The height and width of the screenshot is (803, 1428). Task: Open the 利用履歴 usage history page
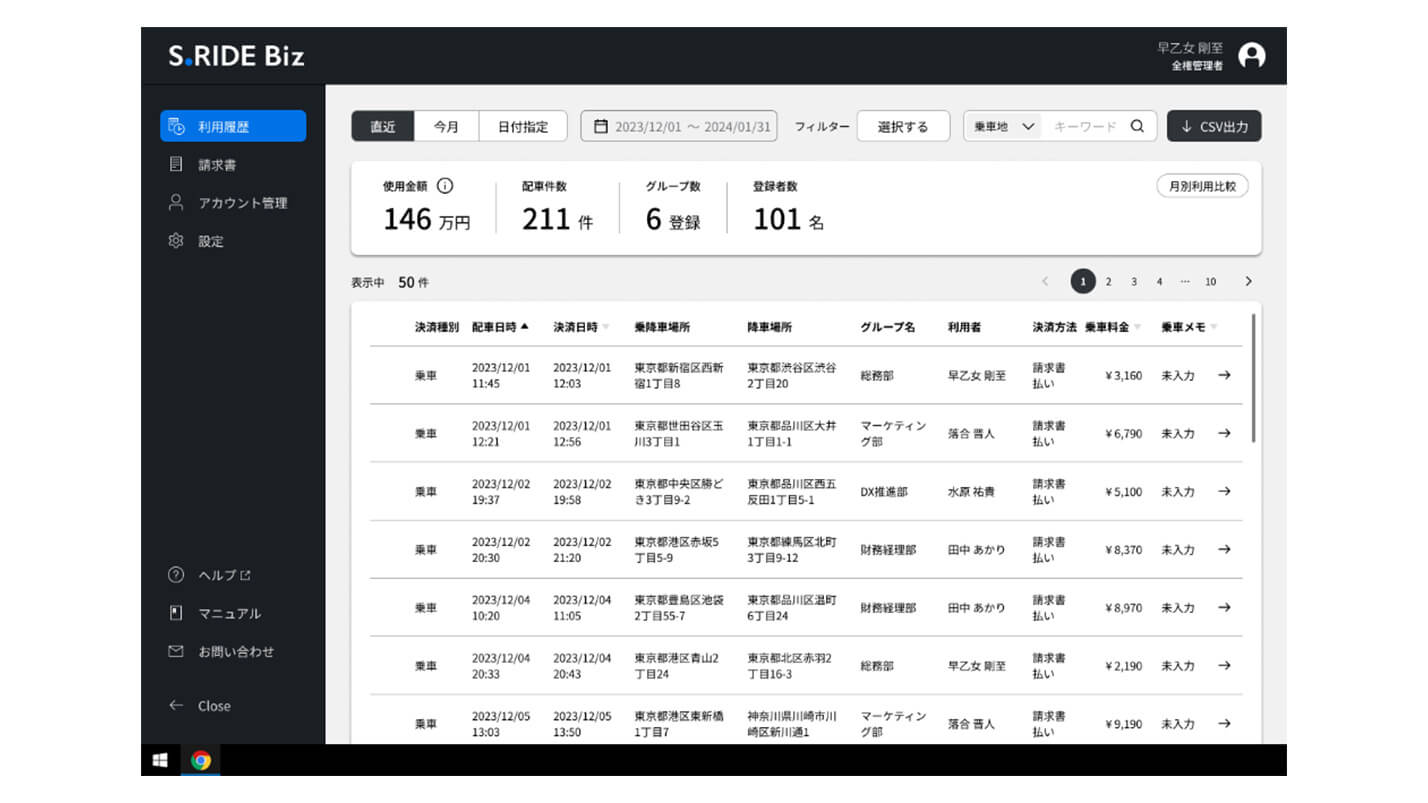click(x=233, y=126)
